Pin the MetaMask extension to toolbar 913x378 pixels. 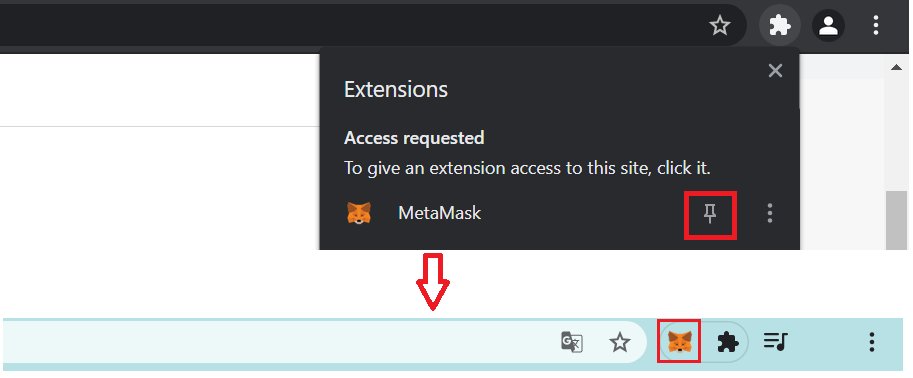pyautogui.click(x=710, y=214)
